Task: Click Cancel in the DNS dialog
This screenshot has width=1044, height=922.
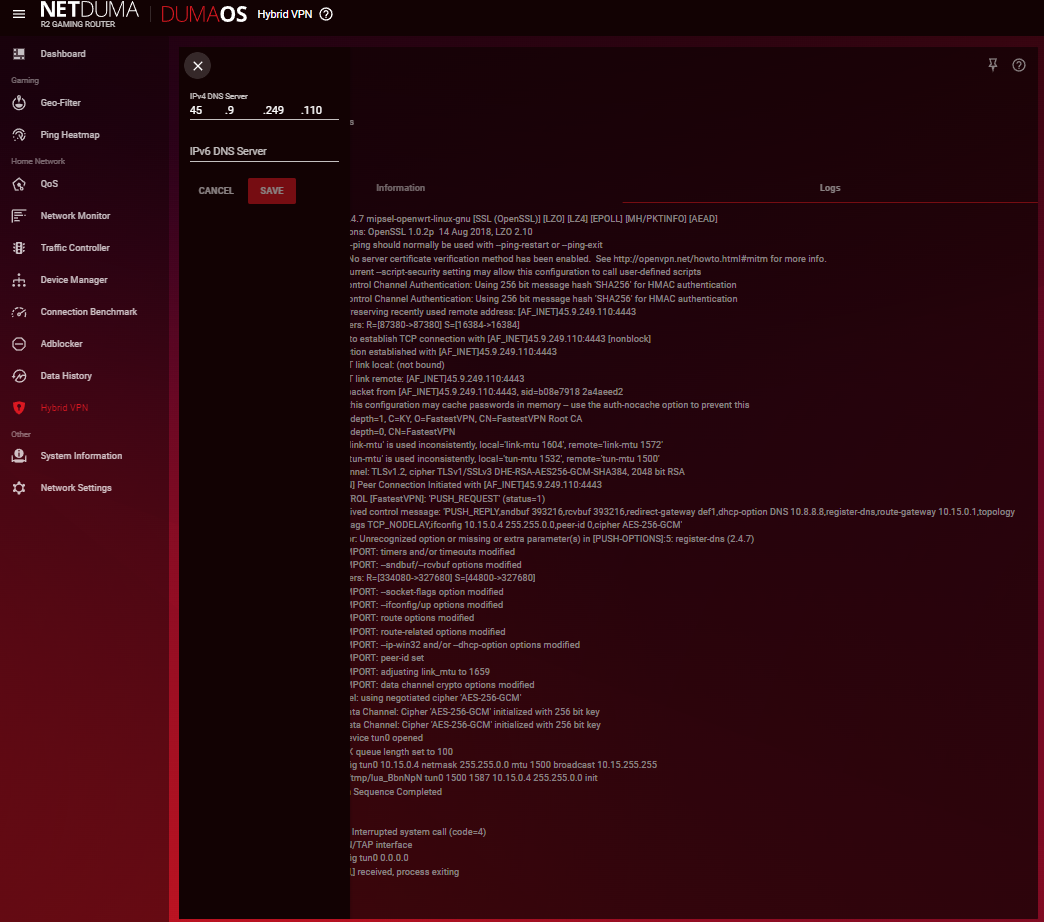Action: (x=216, y=191)
